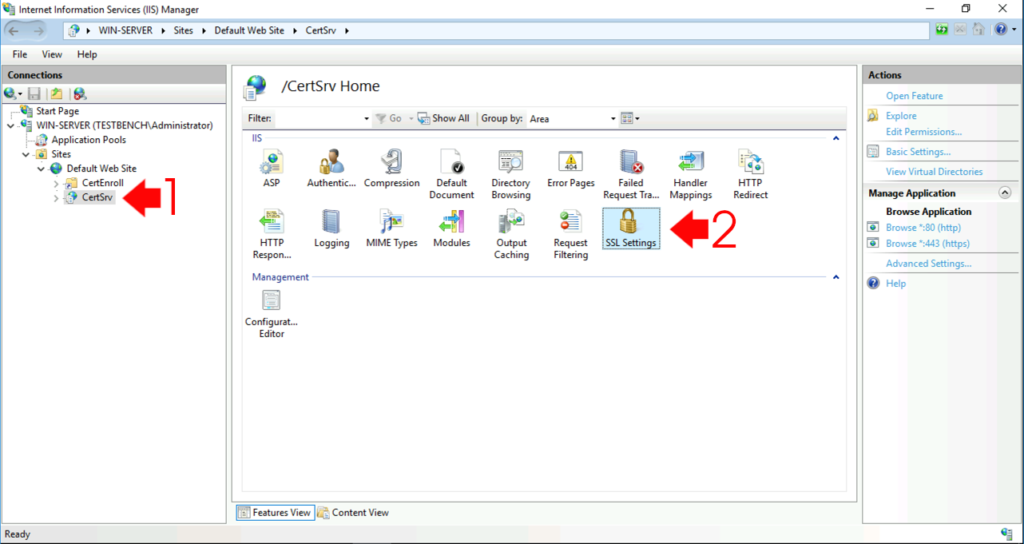This screenshot has width=1024, height=544.
Task: Collapse the Default Web Site tree node
Action: click(x=42, y=169)
